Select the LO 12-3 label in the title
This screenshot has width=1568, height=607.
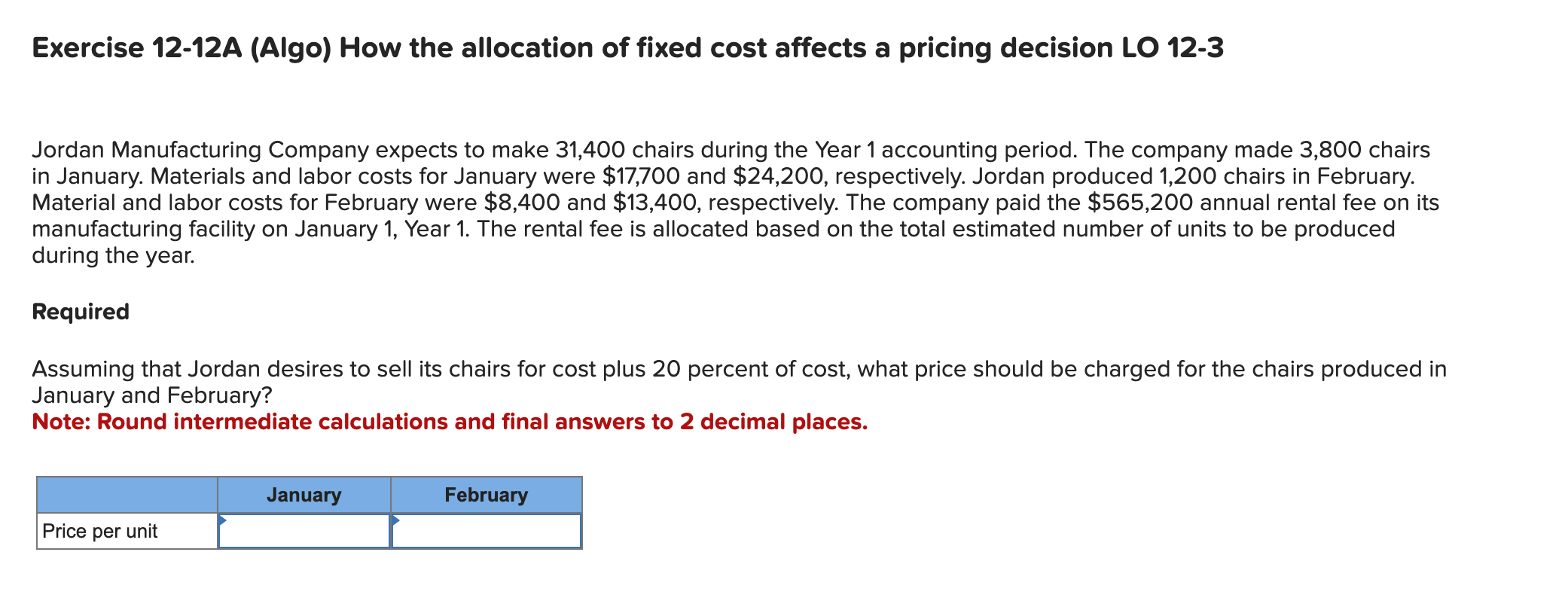coord(1175,47)
